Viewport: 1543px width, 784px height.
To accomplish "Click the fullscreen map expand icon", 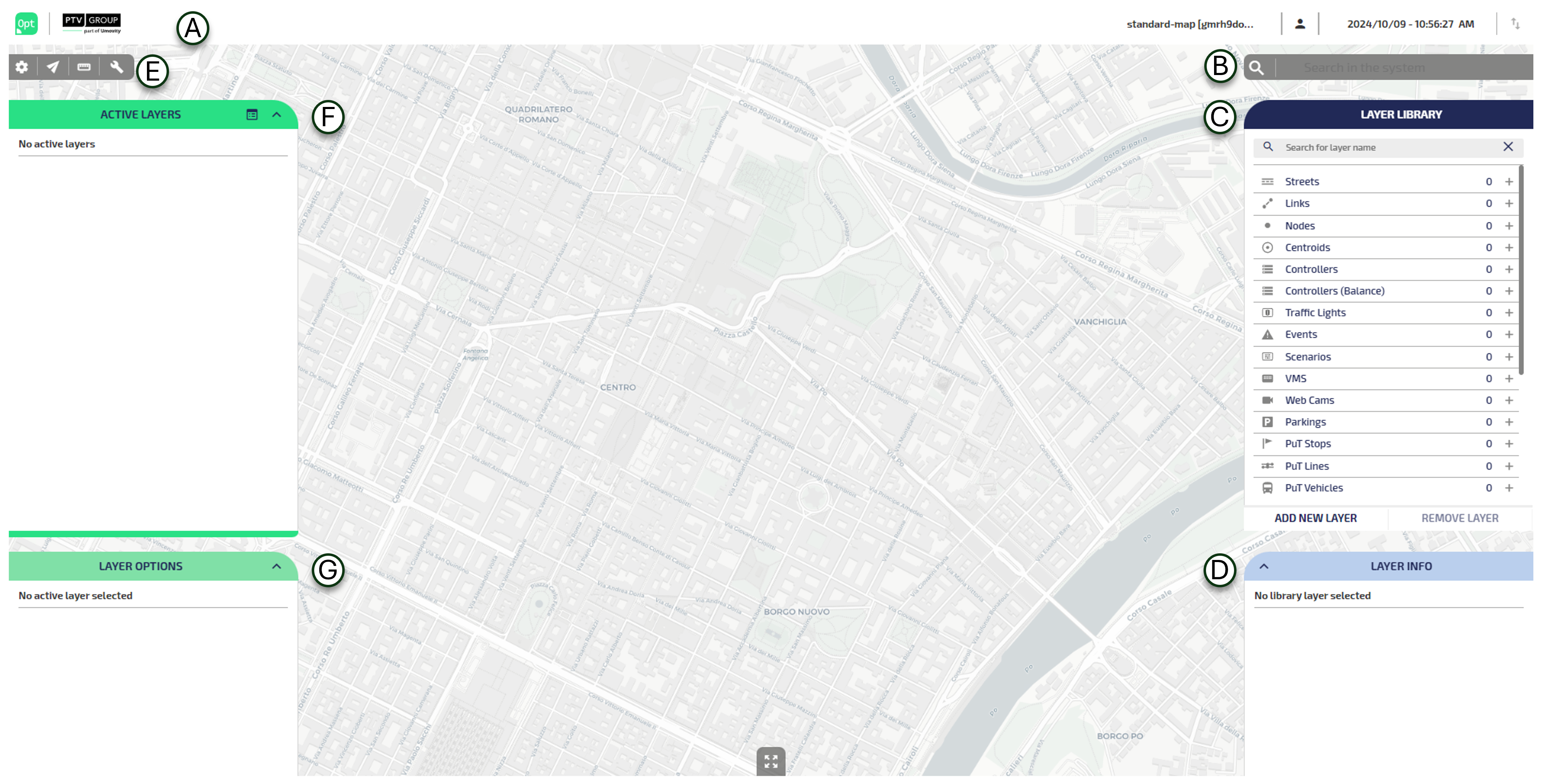I will [x=770, y=761].
